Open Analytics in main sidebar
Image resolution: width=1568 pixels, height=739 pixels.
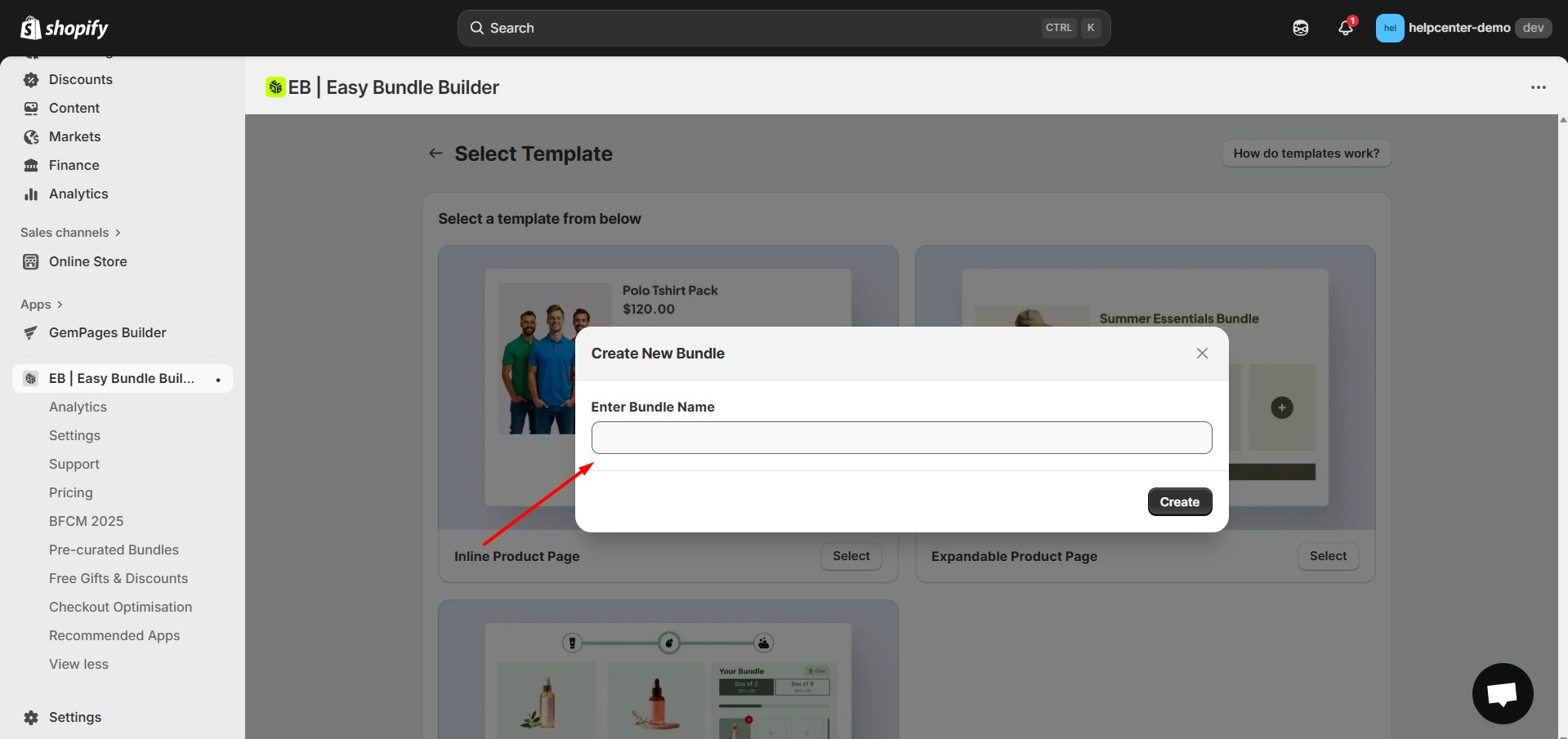[78, 194]
